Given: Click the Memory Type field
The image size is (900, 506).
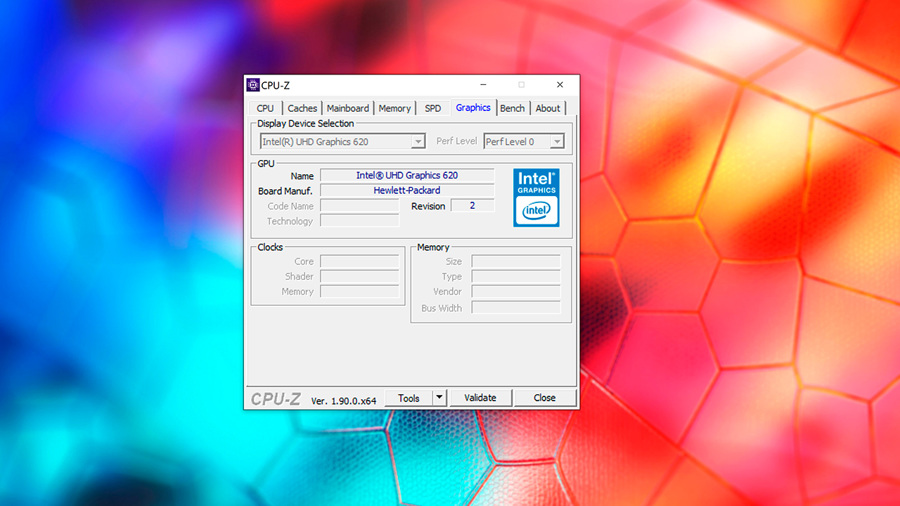Looking at the screenshot, I should click(516, 276).
